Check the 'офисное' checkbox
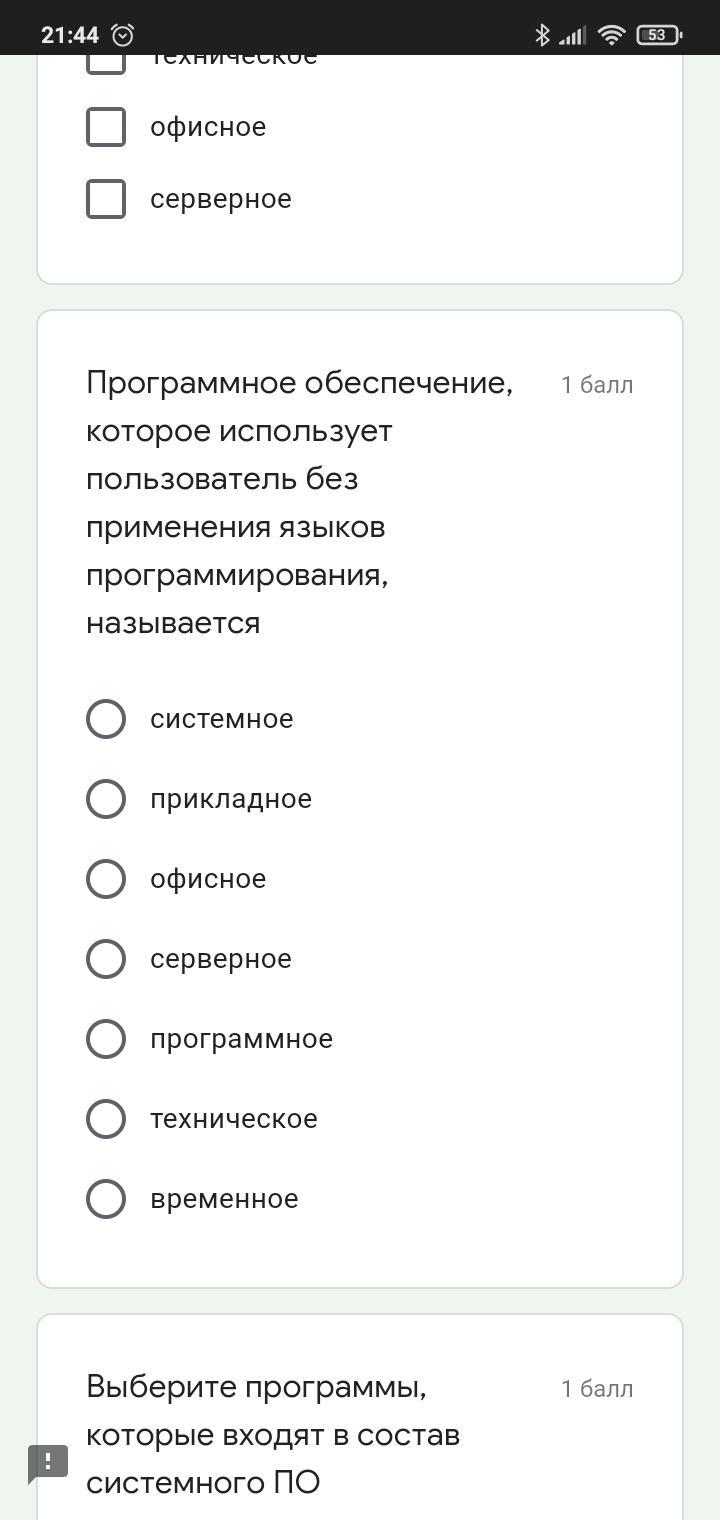The width and height of the screenshot is (720, 1520). coord(106,127)
